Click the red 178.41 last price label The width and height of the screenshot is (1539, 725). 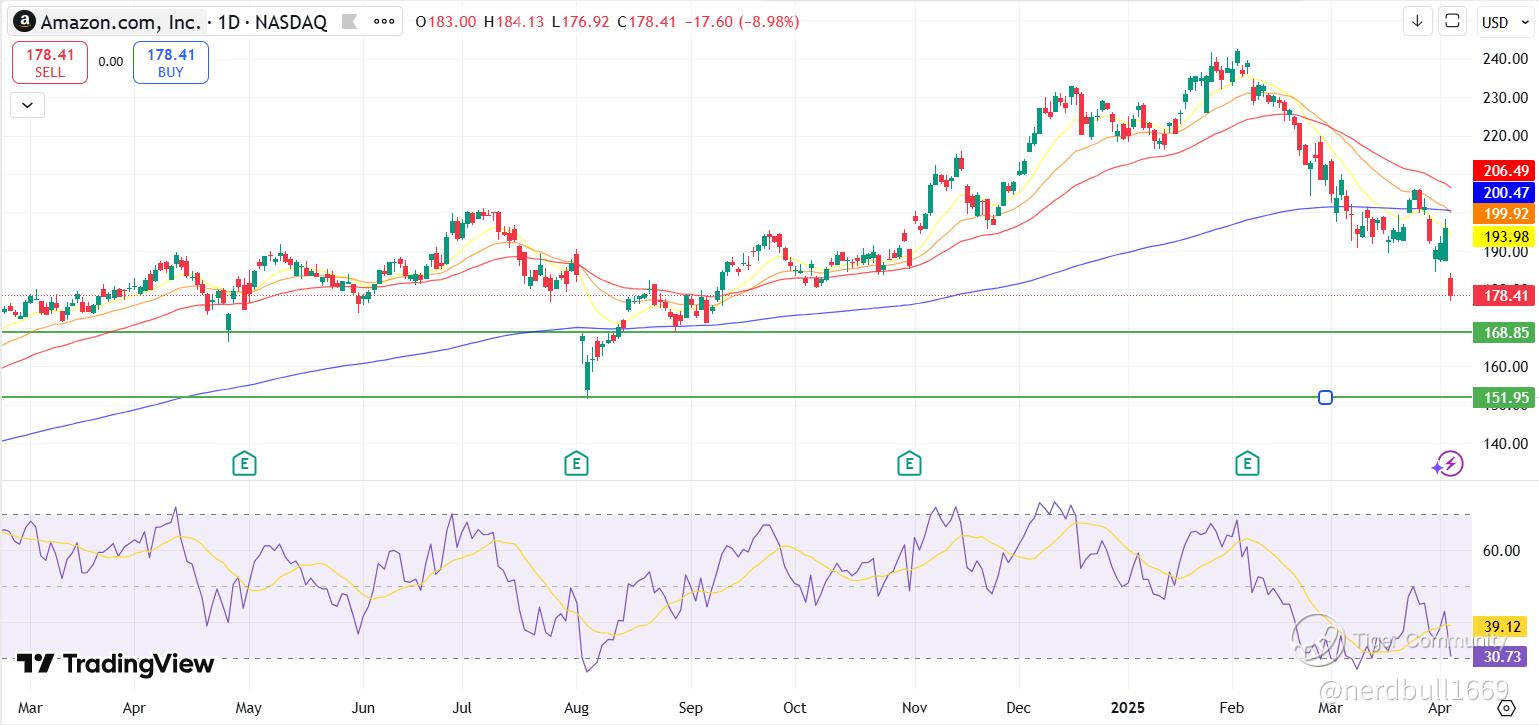(x=1503, y=295)
